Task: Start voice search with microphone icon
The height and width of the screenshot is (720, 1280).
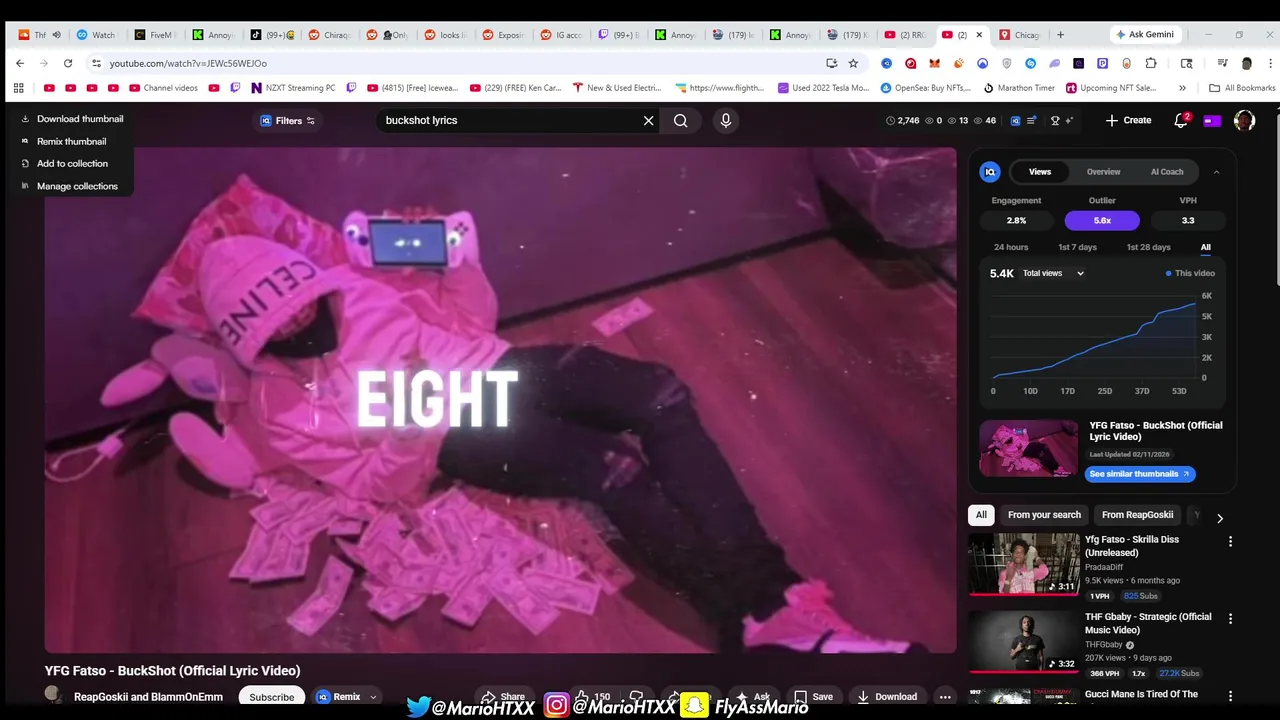Action: [726, 120]
